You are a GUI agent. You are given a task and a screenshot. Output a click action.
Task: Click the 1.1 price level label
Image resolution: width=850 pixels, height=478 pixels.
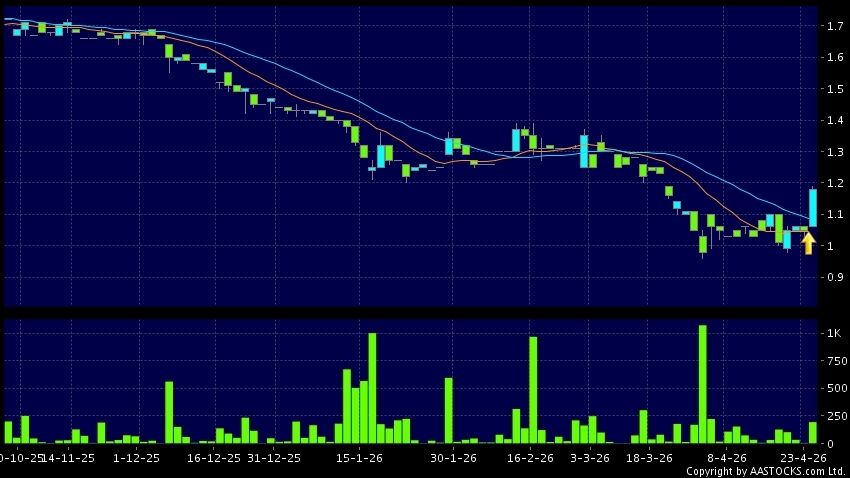[x=834, y=215]
